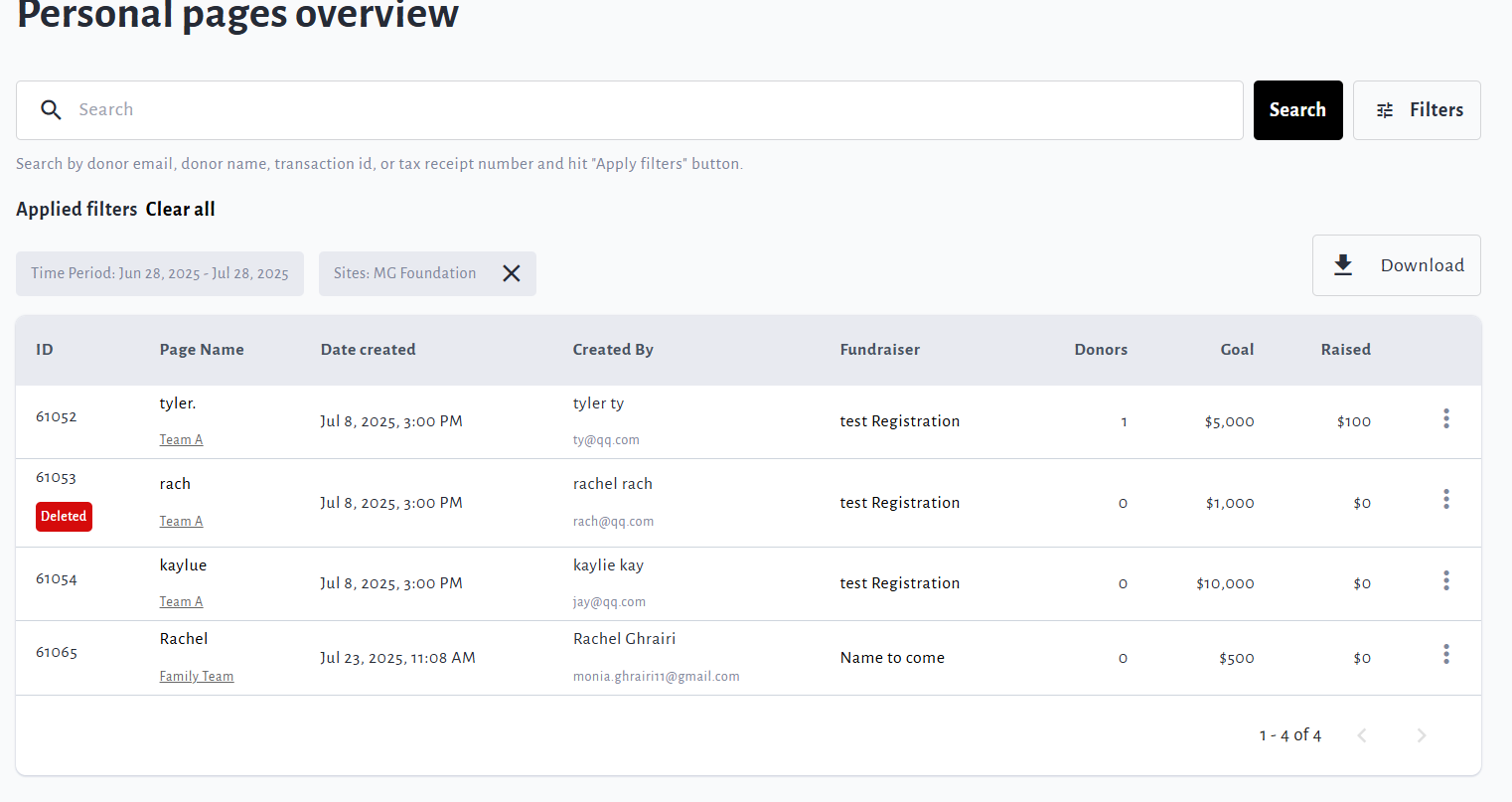Sort by Date created column header
1512x802 pixels.
[368, 350]
